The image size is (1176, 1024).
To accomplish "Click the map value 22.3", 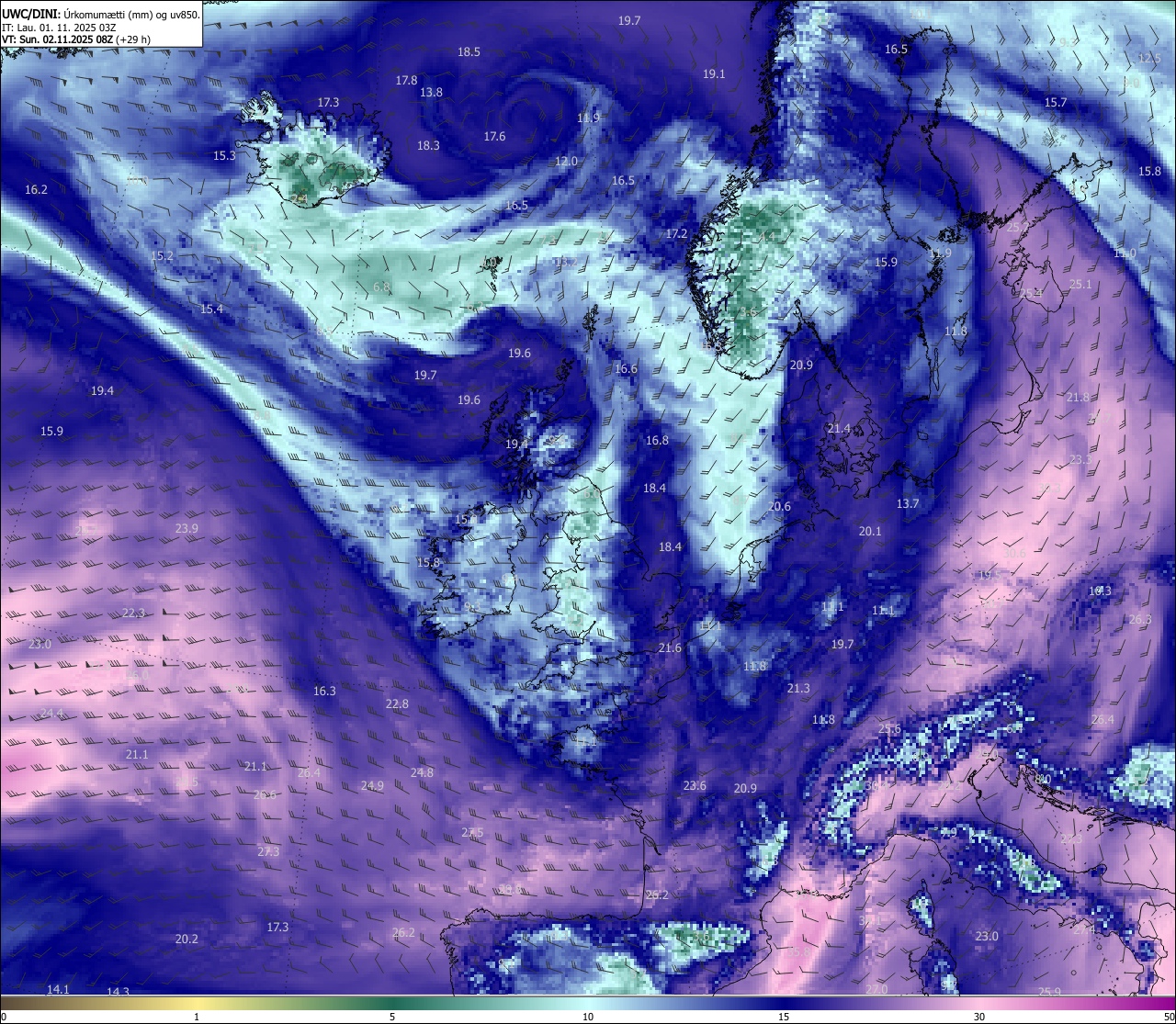I will [x=133, y=613].
